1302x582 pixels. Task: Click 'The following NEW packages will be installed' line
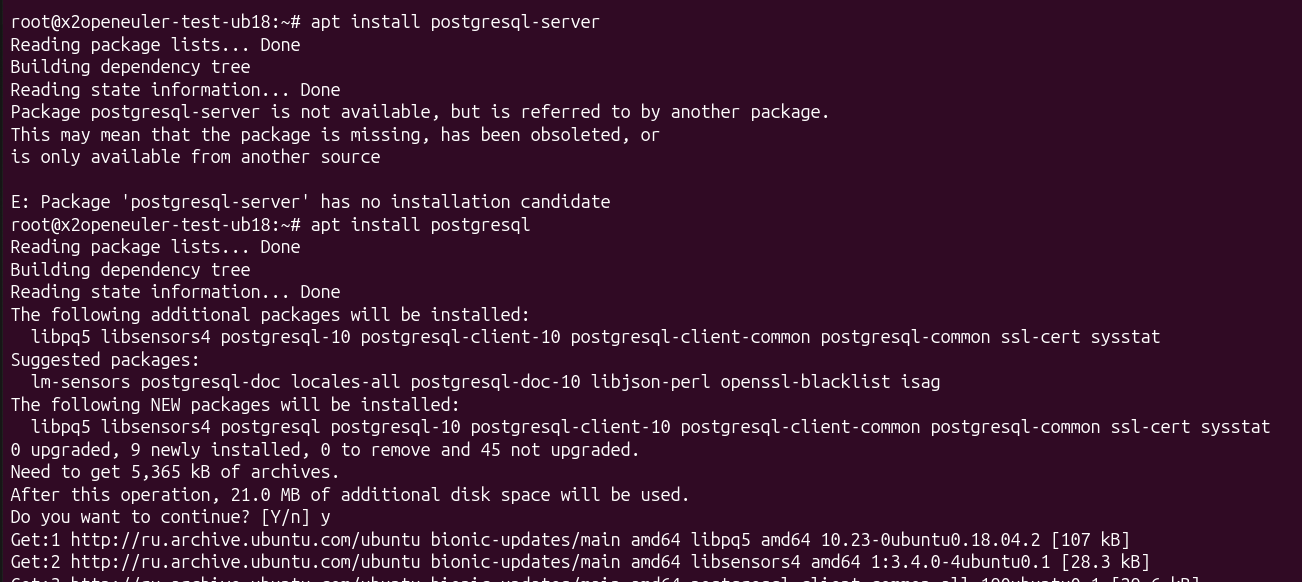pos(235,405)
